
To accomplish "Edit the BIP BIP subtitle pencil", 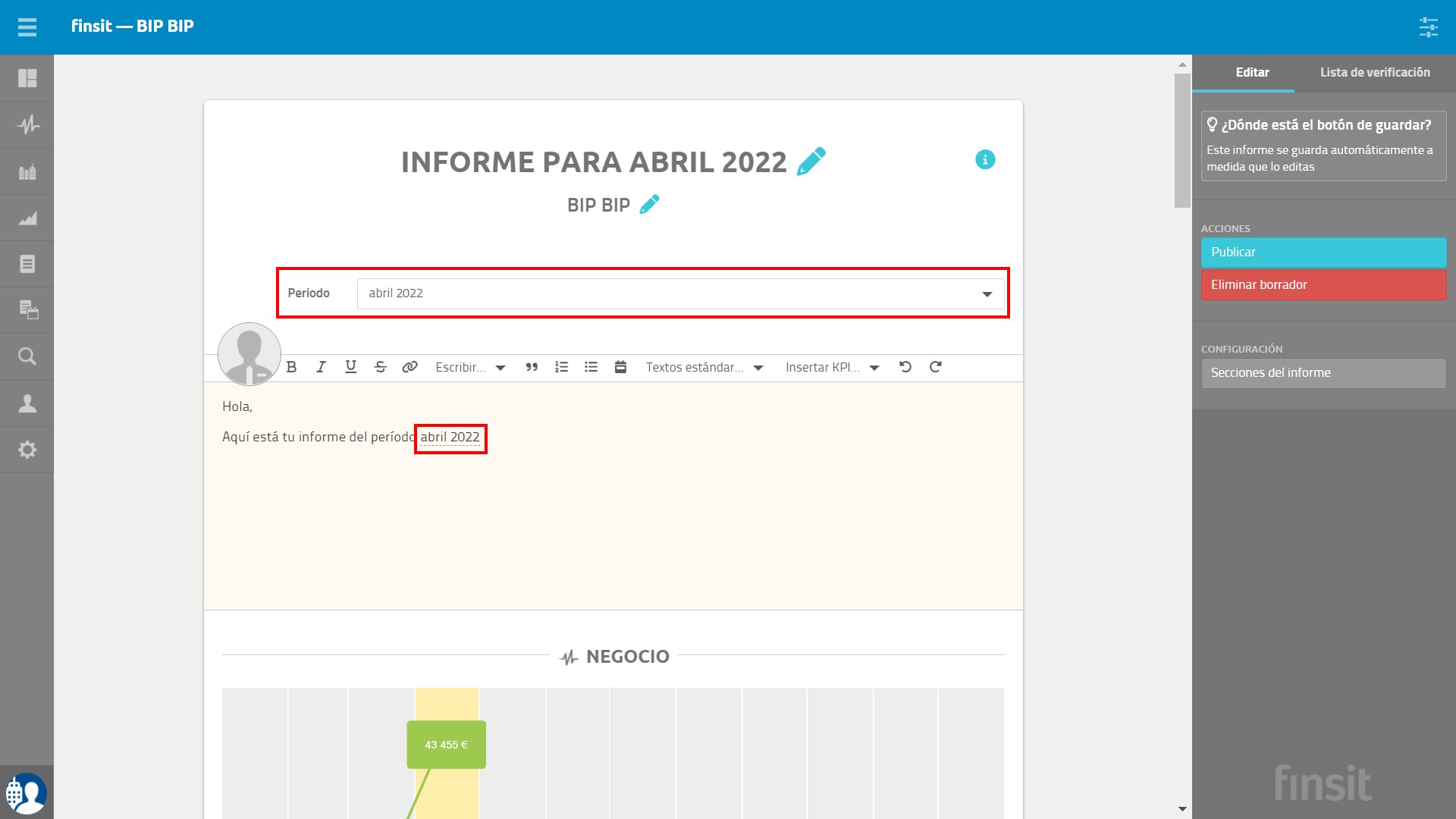I will (649, 205).
